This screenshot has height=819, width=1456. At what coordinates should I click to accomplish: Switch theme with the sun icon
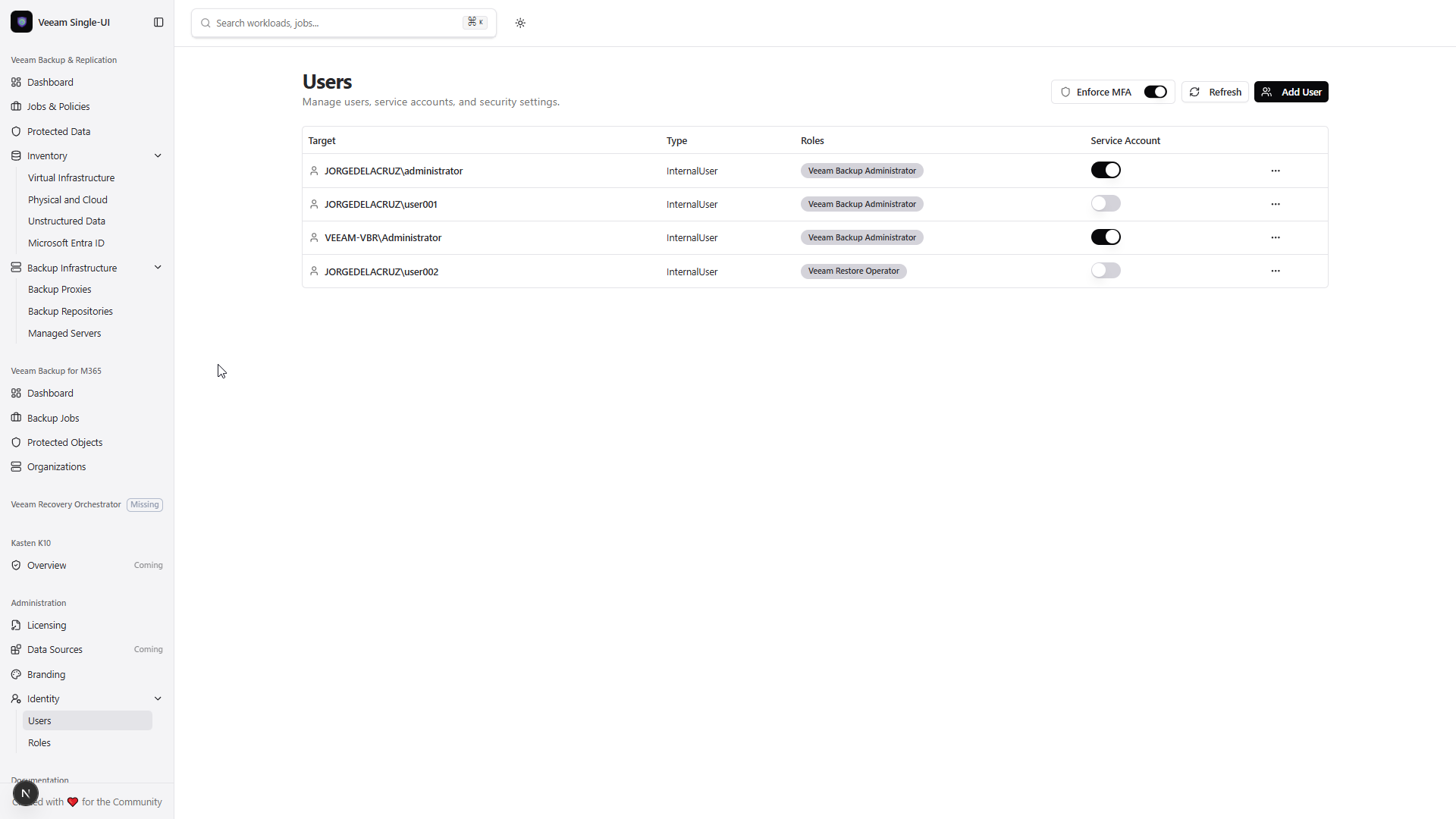520,23
